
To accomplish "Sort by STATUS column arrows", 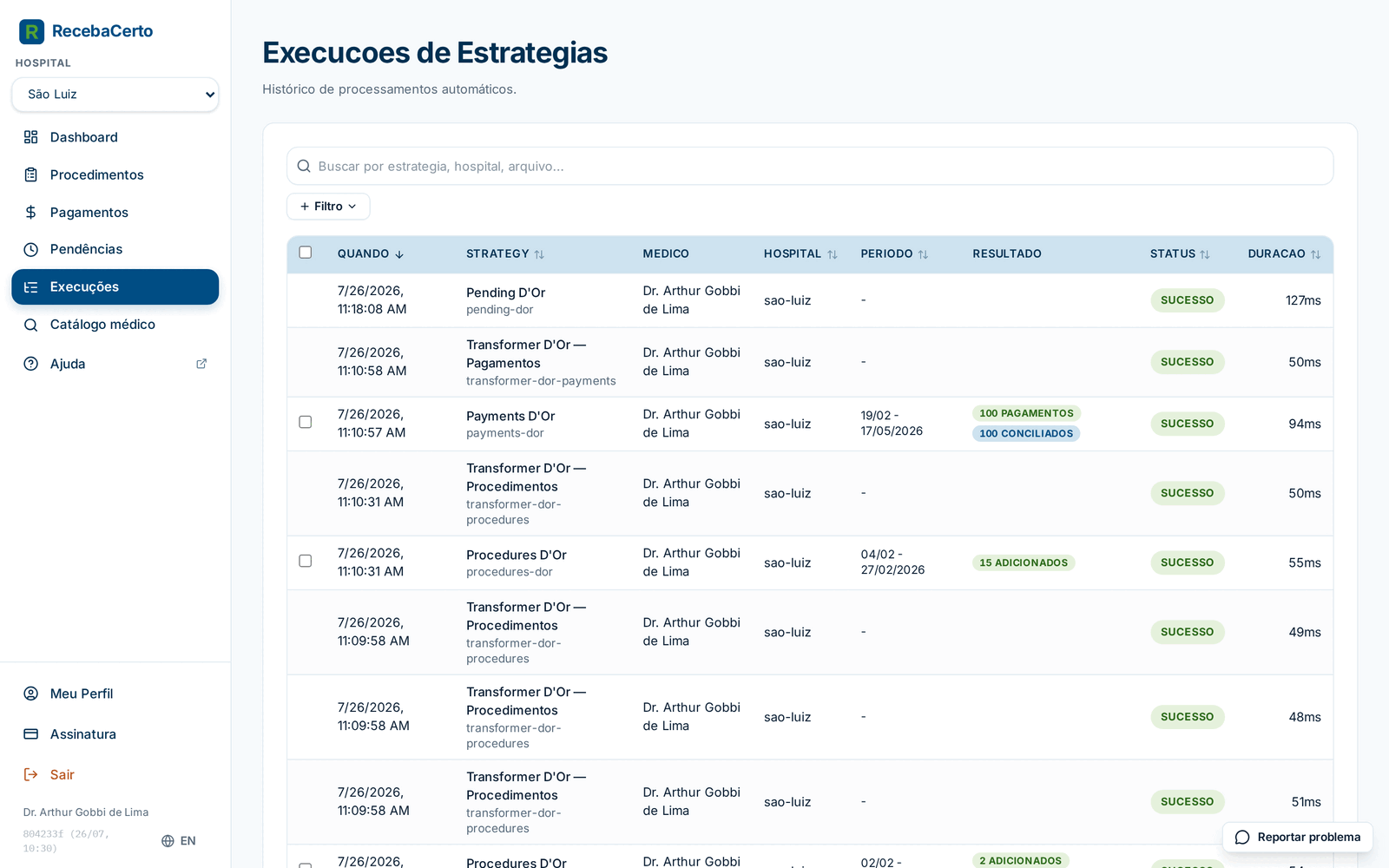I will (x=1205, y=254).
